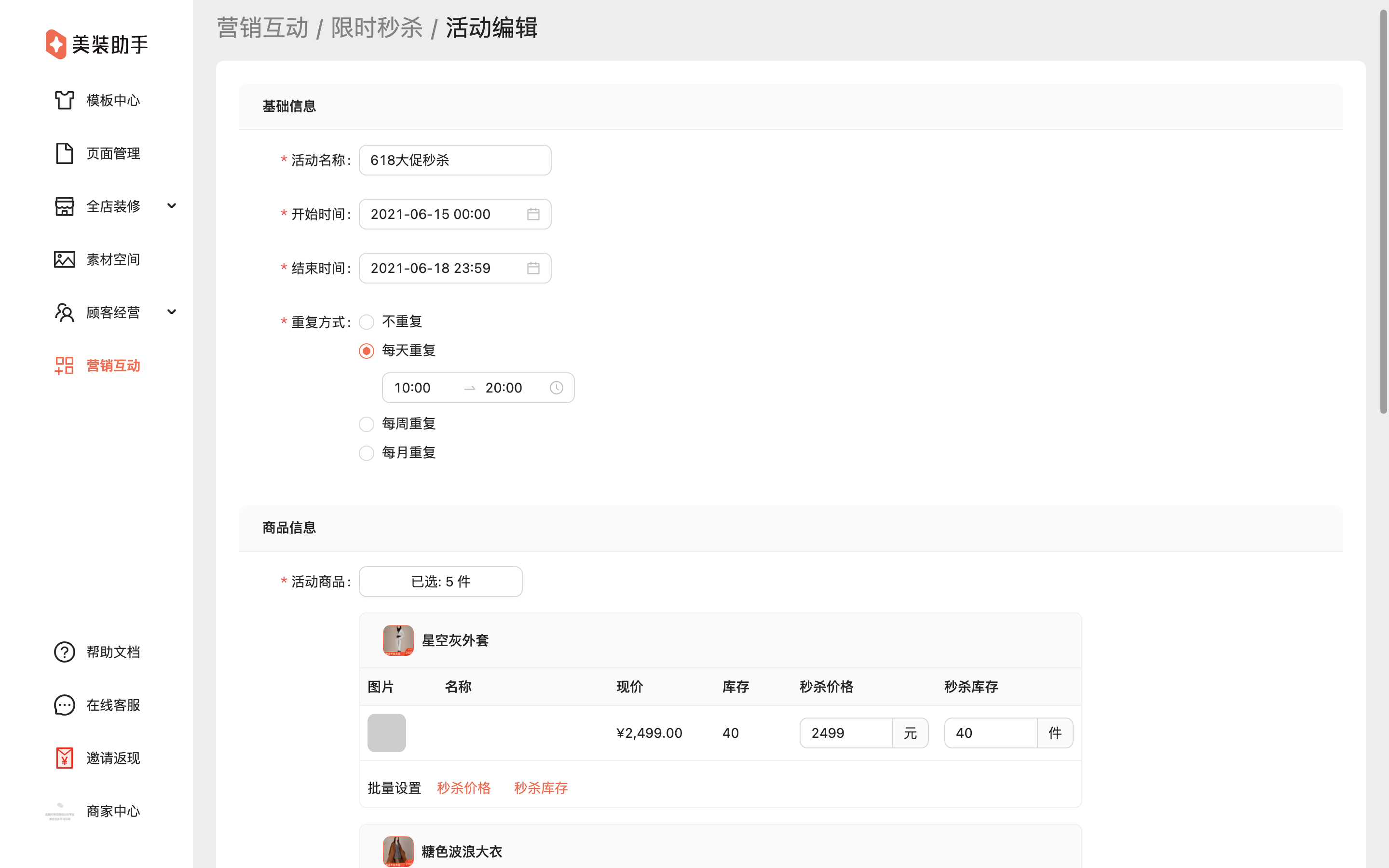Open 页面管理 document icon
Screen dimensions: 1389x868
[64, 153]
